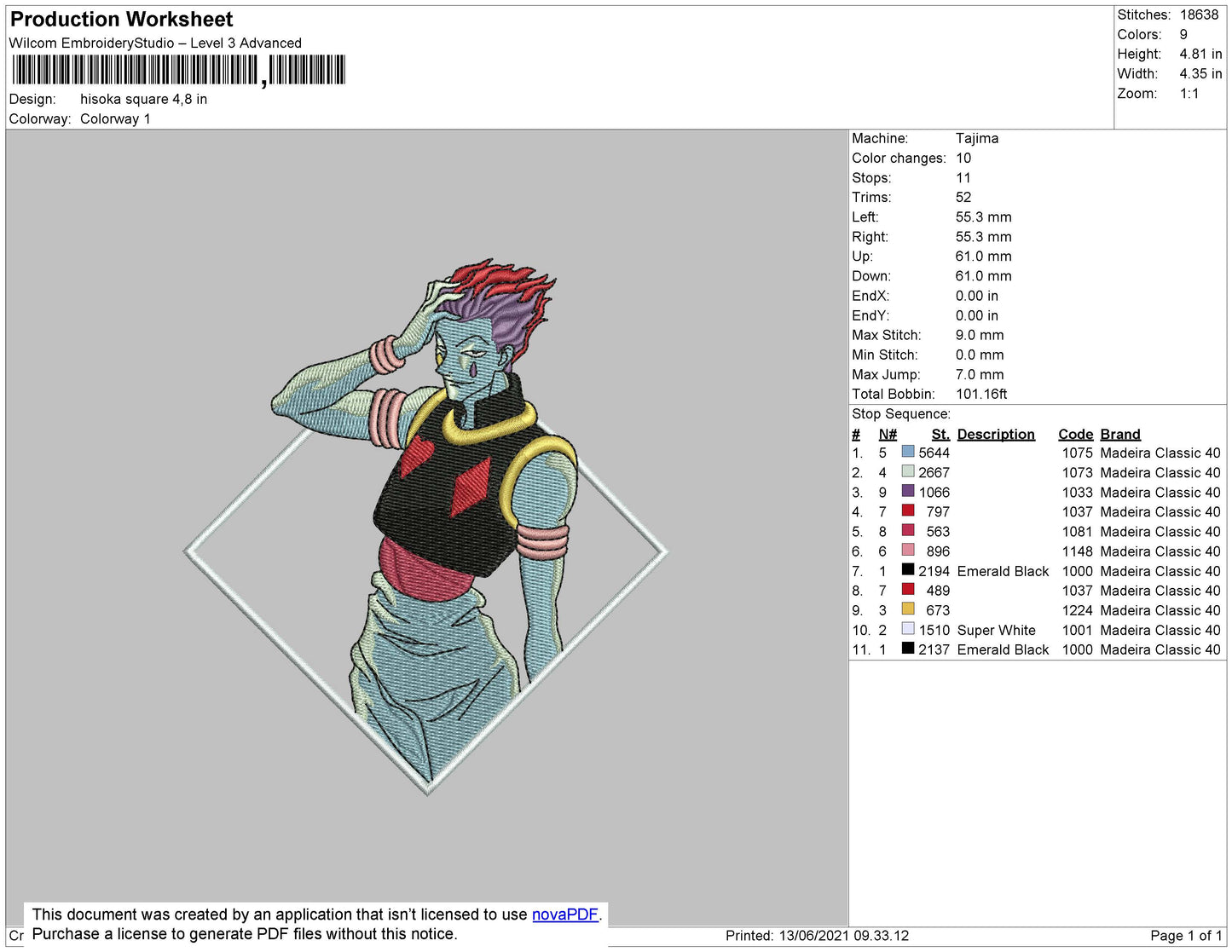Click the Hisoka embroidery design preview
Viewport: 1232px width, 952px height.
(x=426, y=527)
